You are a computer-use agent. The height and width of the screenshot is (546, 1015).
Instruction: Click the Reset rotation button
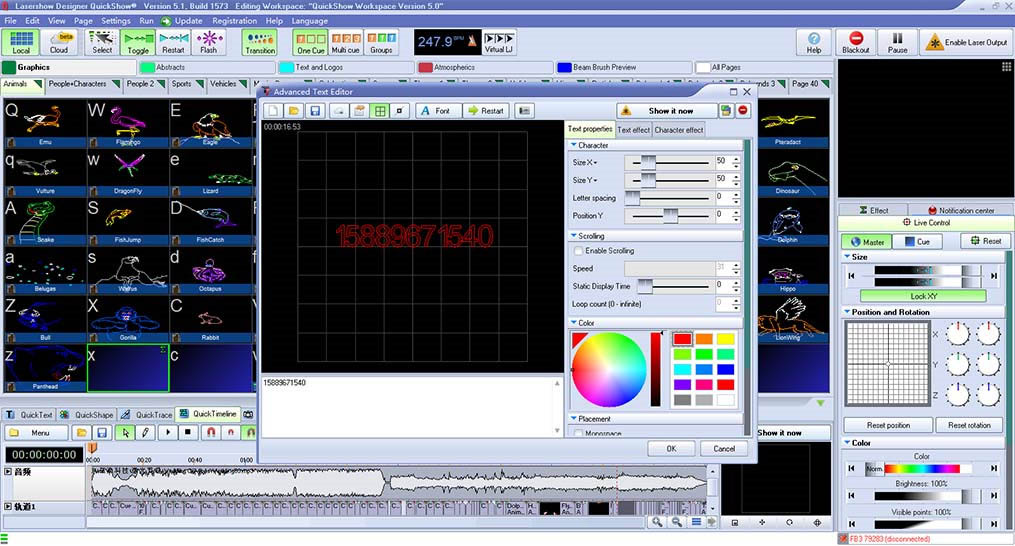click(969, 425)
